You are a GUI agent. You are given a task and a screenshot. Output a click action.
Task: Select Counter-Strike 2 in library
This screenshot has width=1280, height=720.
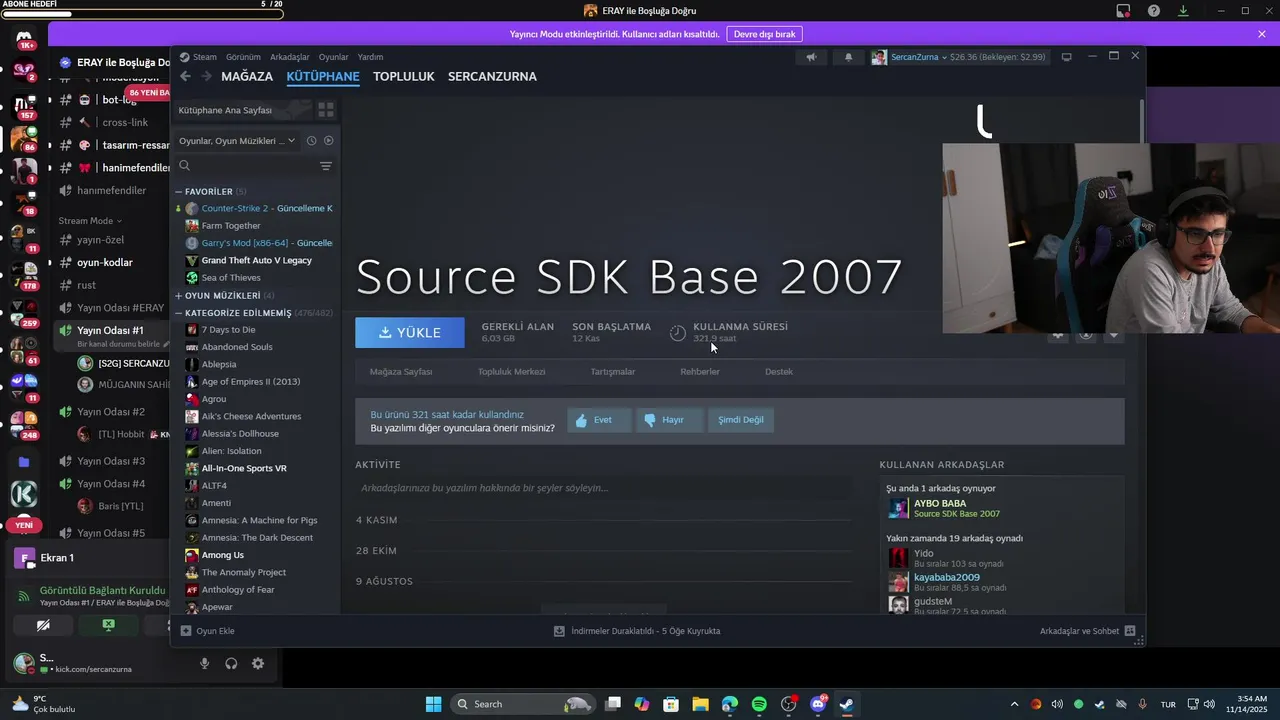point(257,209)
